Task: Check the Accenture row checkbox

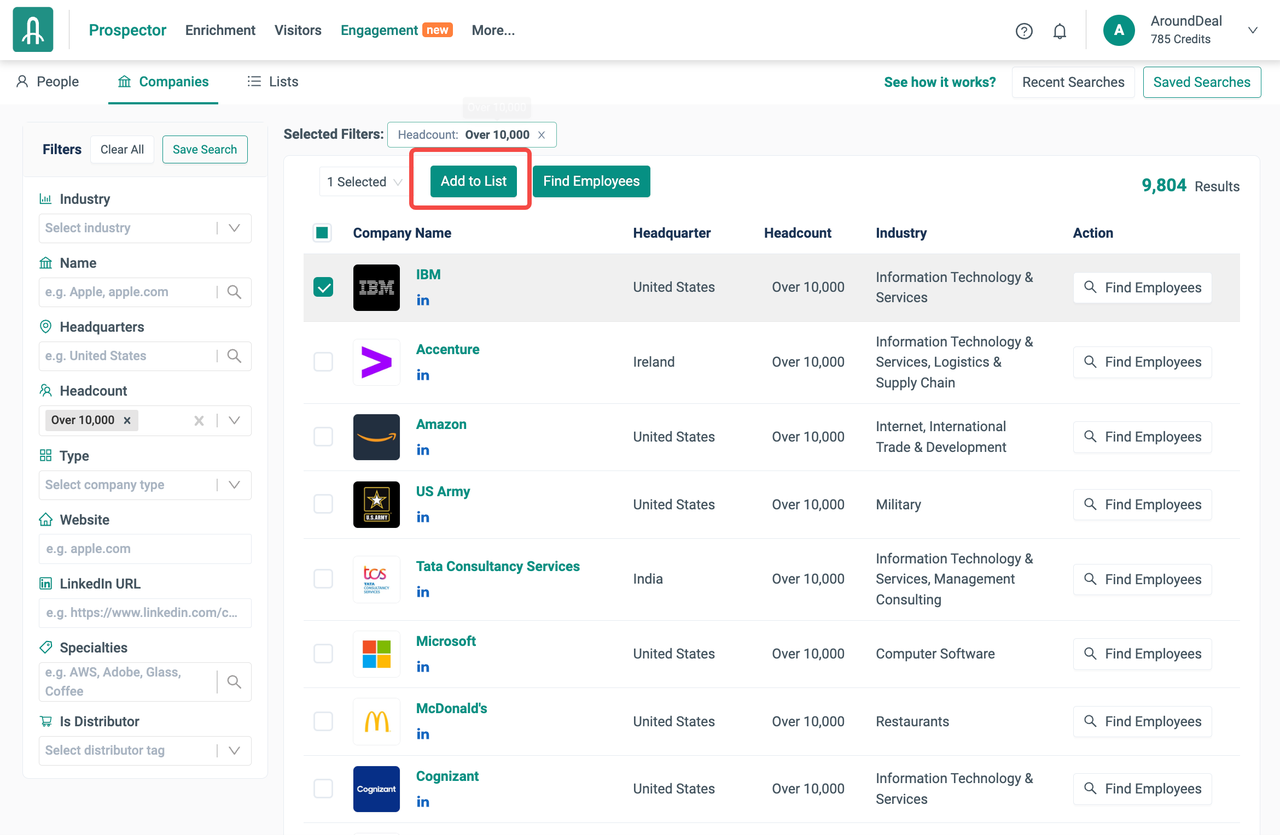Action: pos(323,362)
